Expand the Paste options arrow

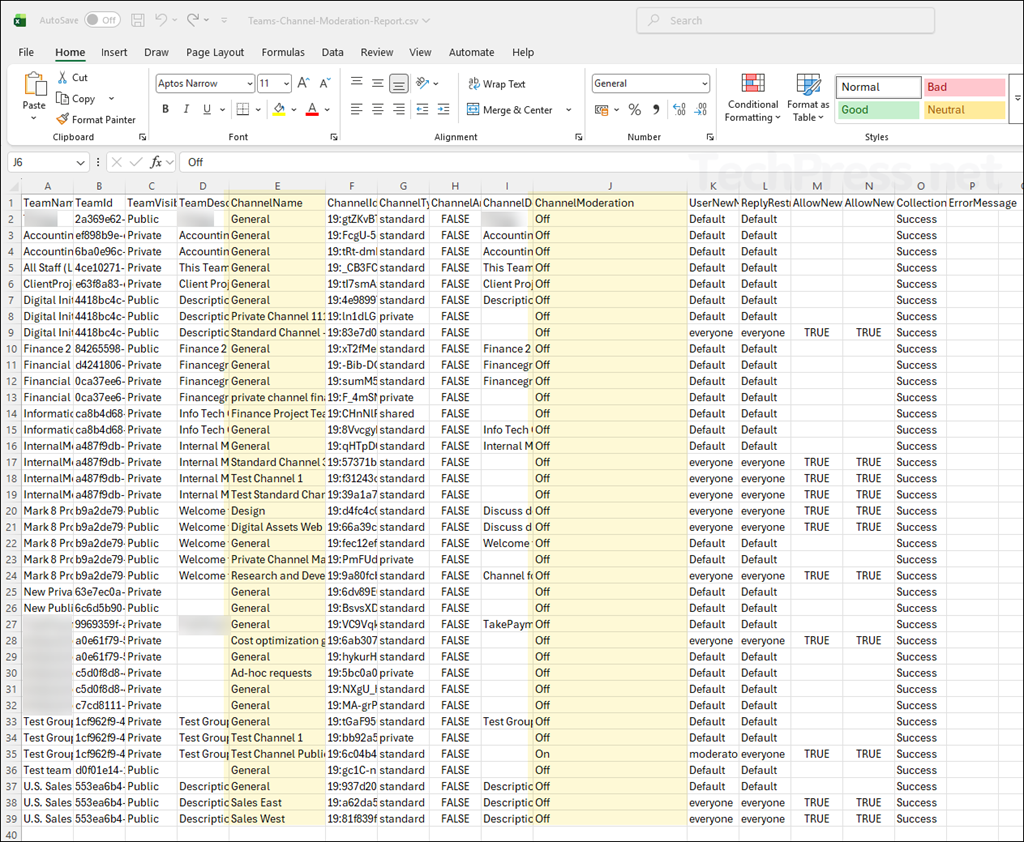[x=34, y=118]
